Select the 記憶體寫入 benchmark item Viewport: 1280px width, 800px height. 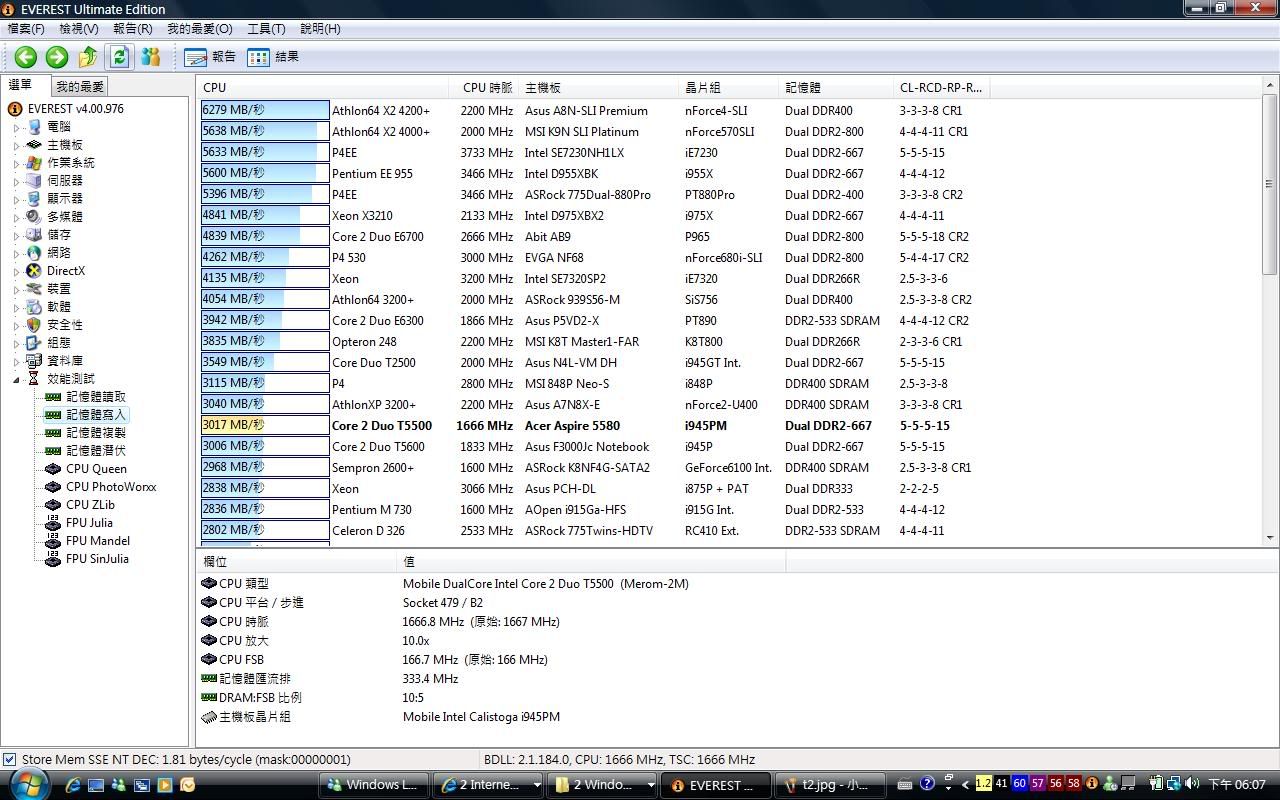click(x=96, y=415)
